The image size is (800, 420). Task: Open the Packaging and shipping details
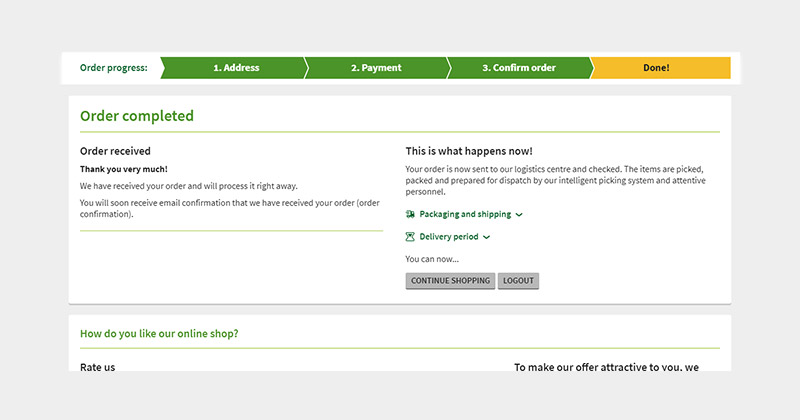tap(465, 214)
